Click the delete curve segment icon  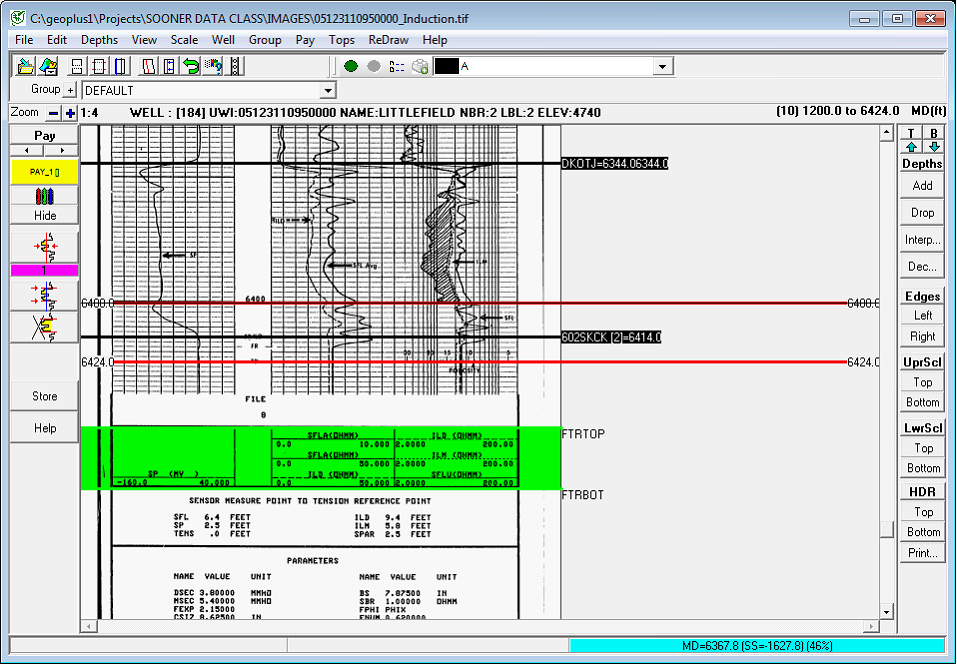[x=44, y=324]
